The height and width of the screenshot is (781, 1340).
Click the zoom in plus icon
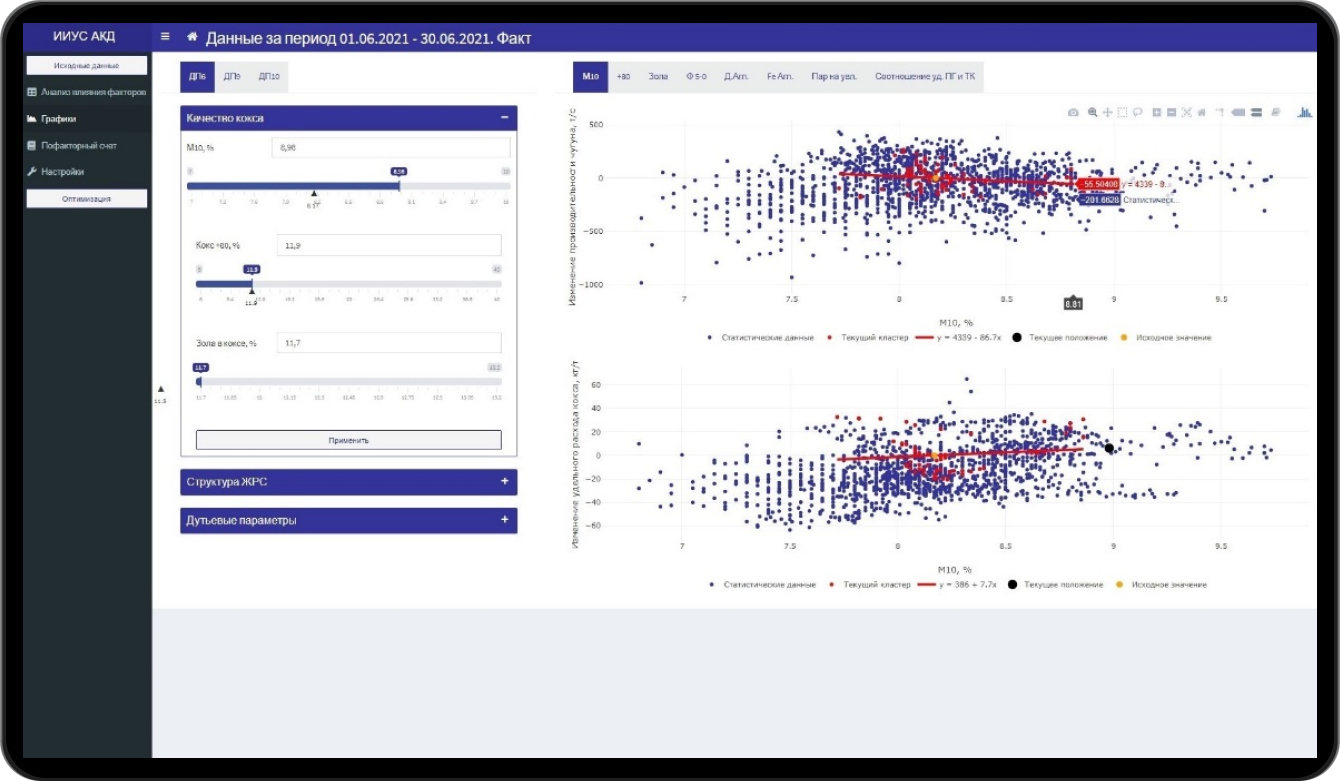point(1157,113)
